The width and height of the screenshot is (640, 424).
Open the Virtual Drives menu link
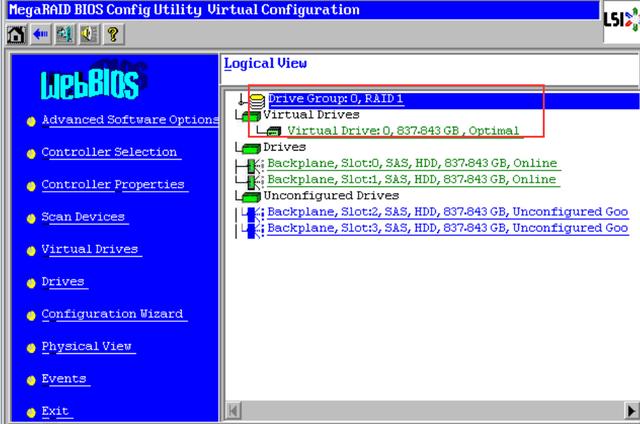pos(90,249)
